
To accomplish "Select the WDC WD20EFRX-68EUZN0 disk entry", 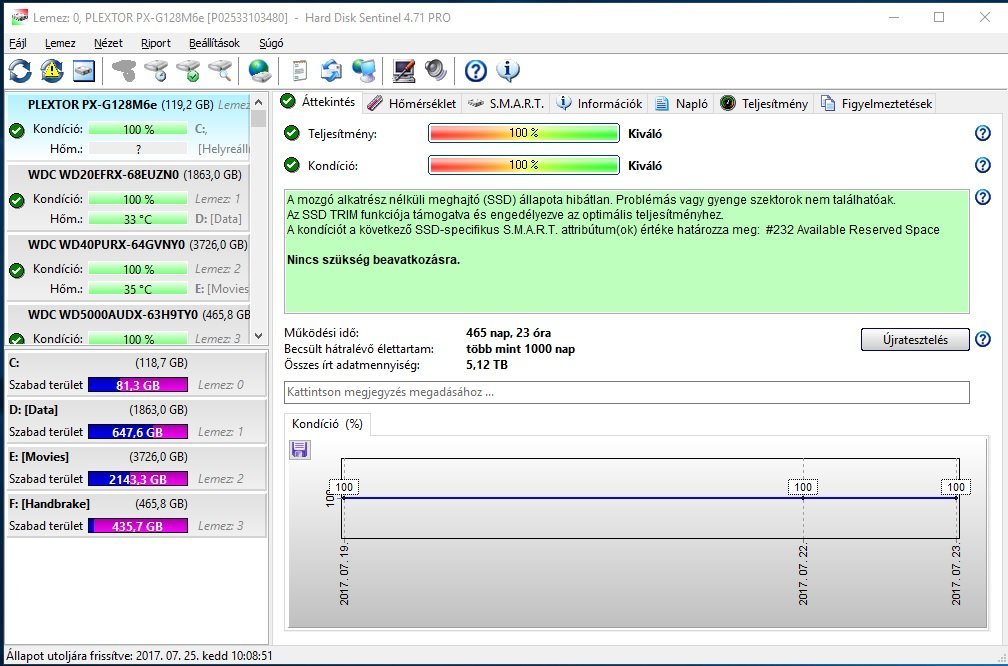I will (x=128, y=196).
